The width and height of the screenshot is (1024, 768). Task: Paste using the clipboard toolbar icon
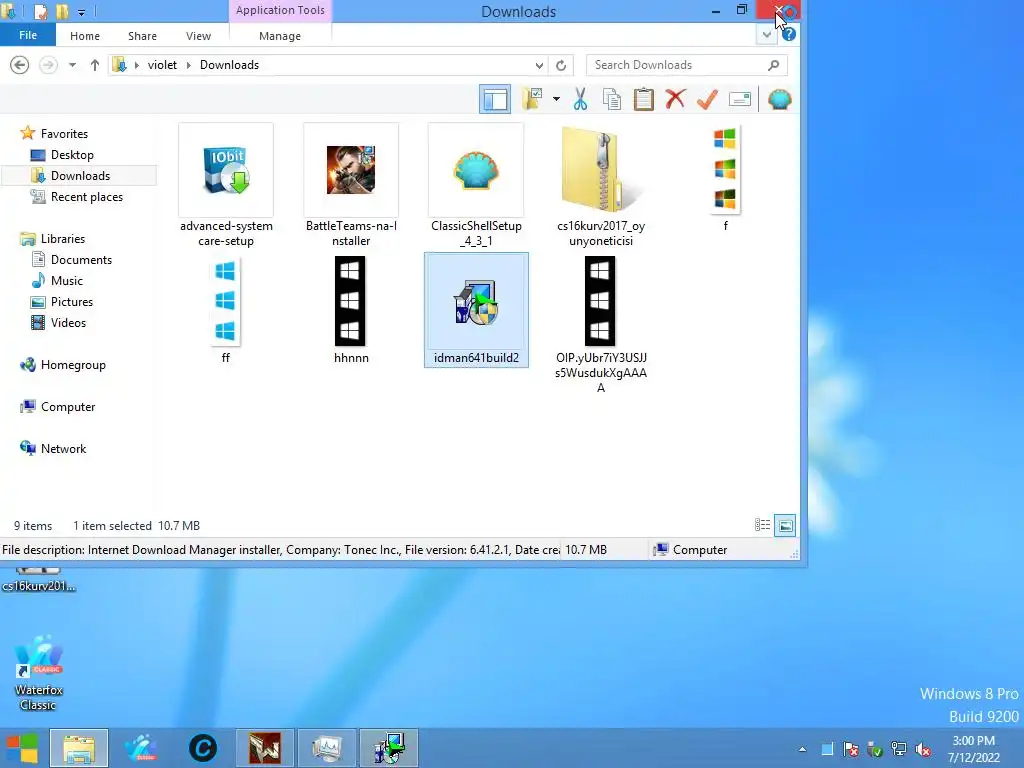(643, 99)
